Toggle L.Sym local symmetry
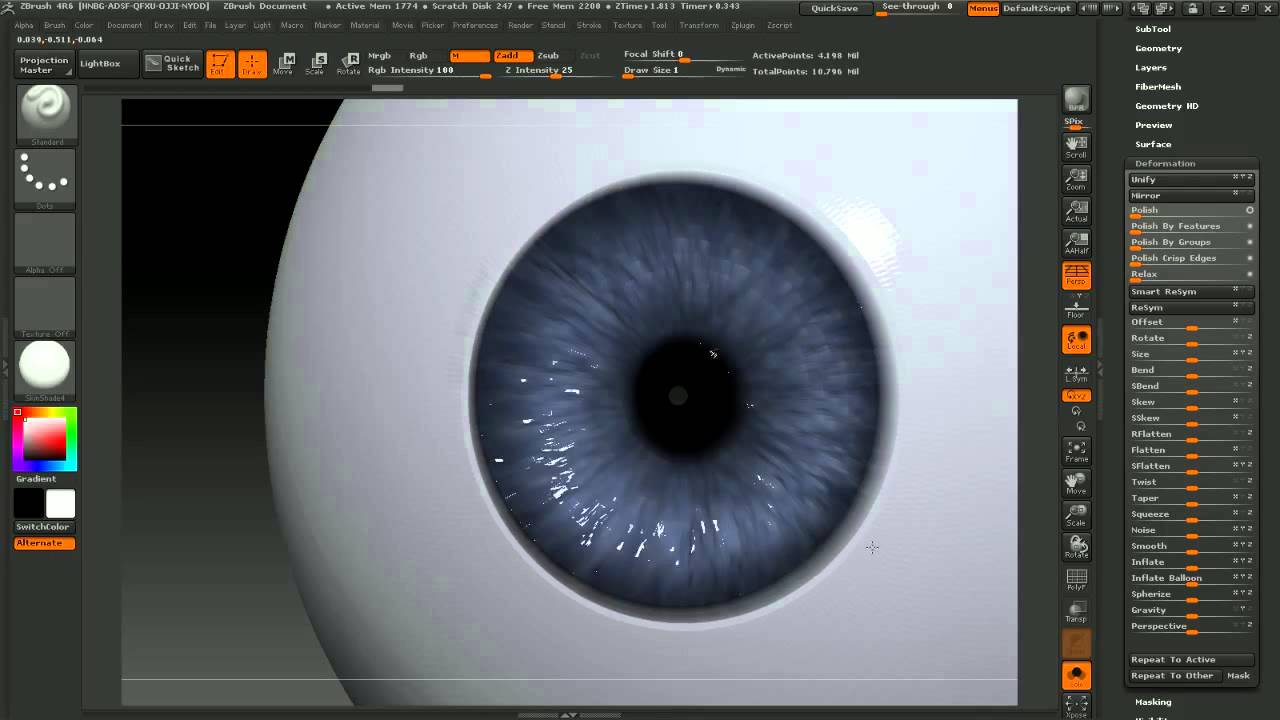Viewport: 1280px width, 720px height. click(1076, 372)
